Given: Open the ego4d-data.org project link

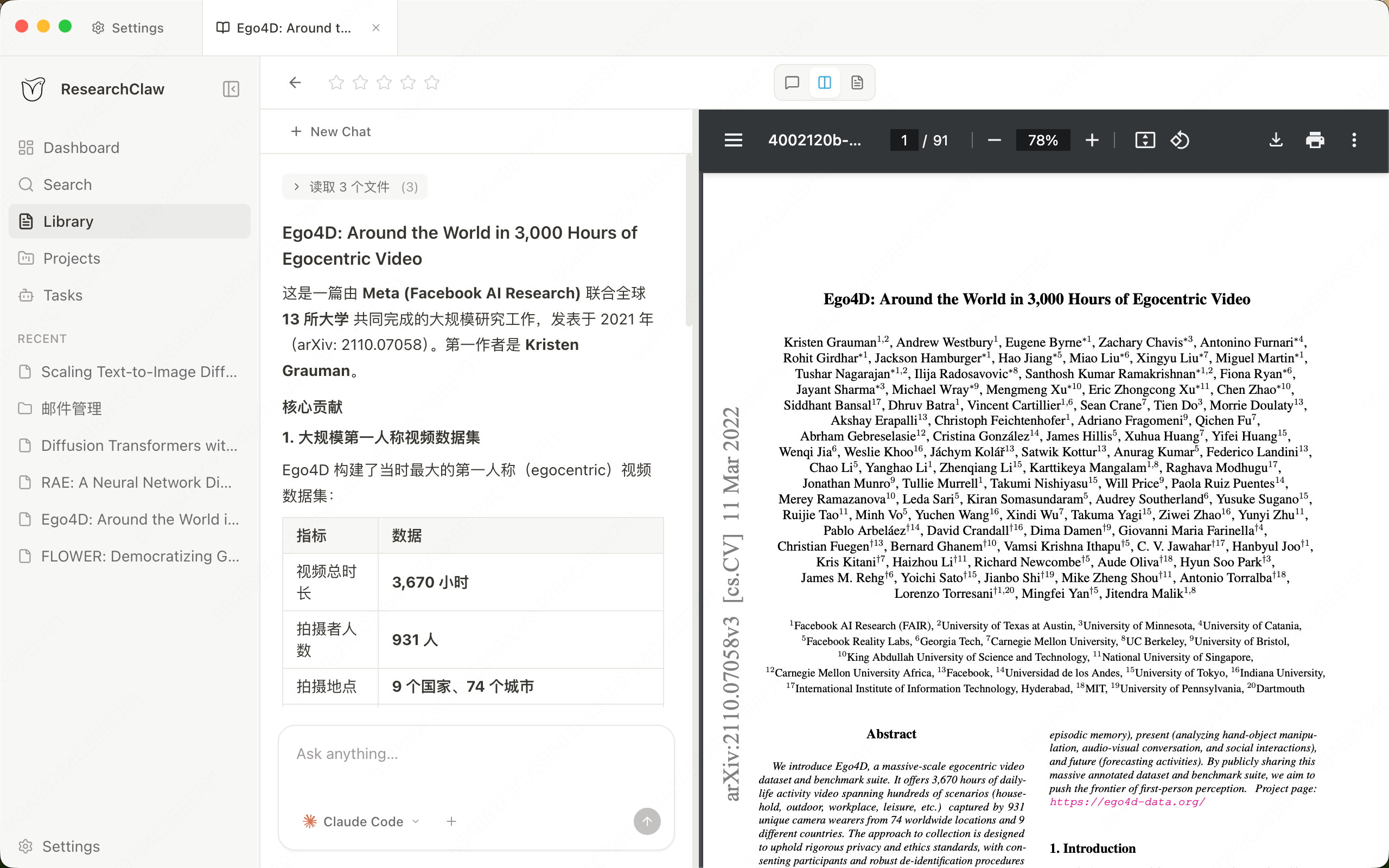Looking at the screenshot, I should tap(1127, 801).
